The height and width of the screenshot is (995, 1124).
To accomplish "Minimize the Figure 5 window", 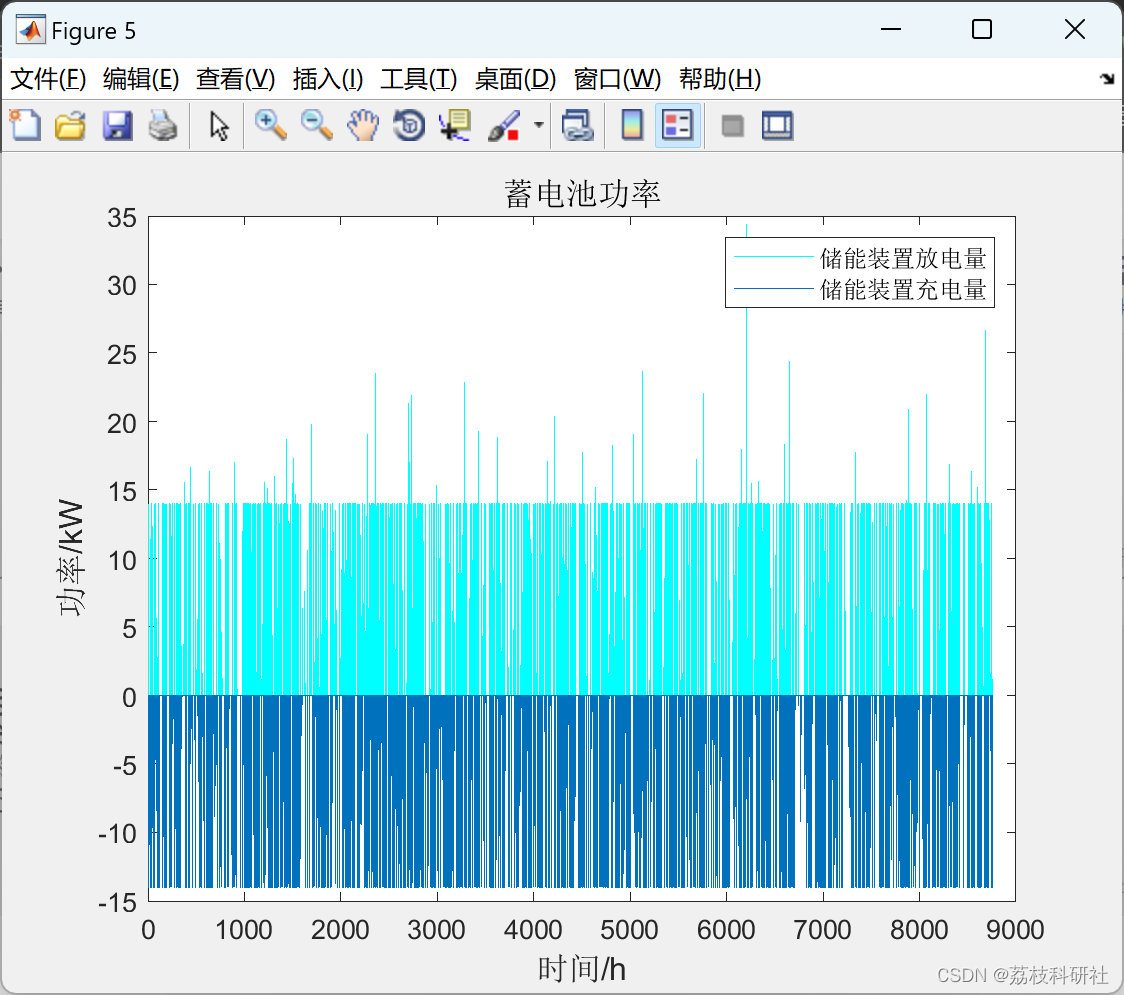I will click(x=891, y=29).
